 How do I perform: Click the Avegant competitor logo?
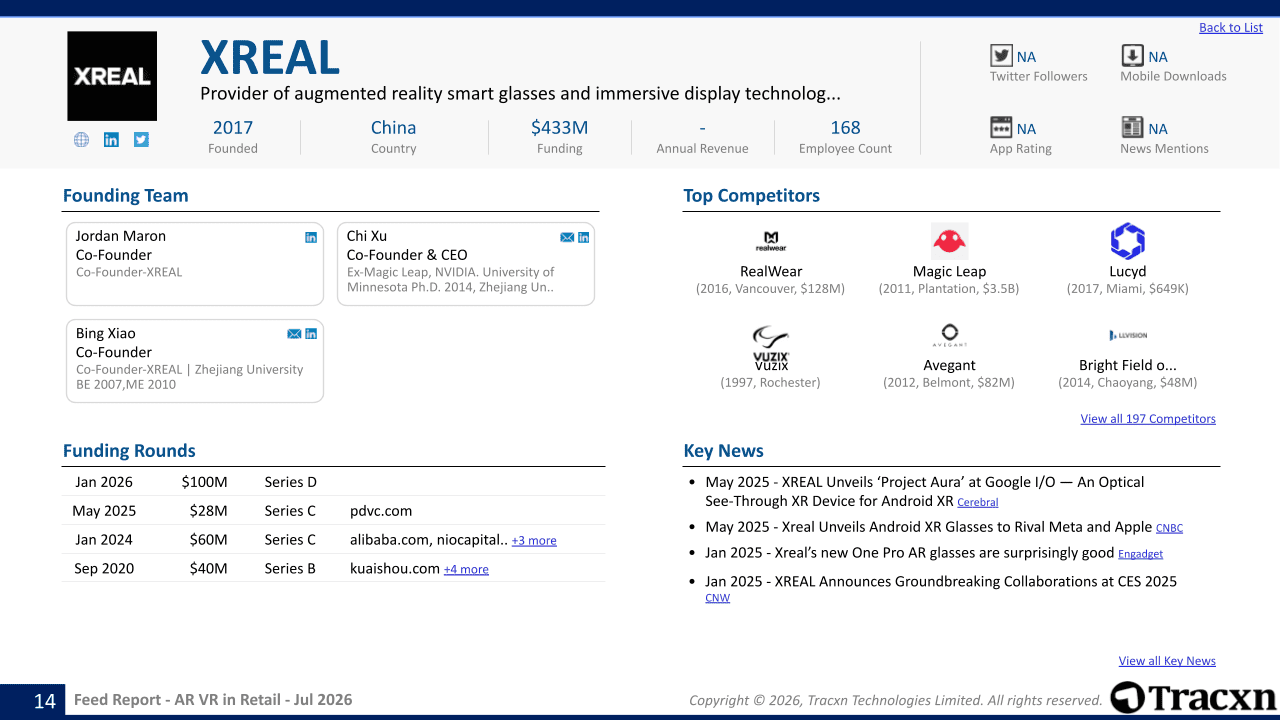949,335
